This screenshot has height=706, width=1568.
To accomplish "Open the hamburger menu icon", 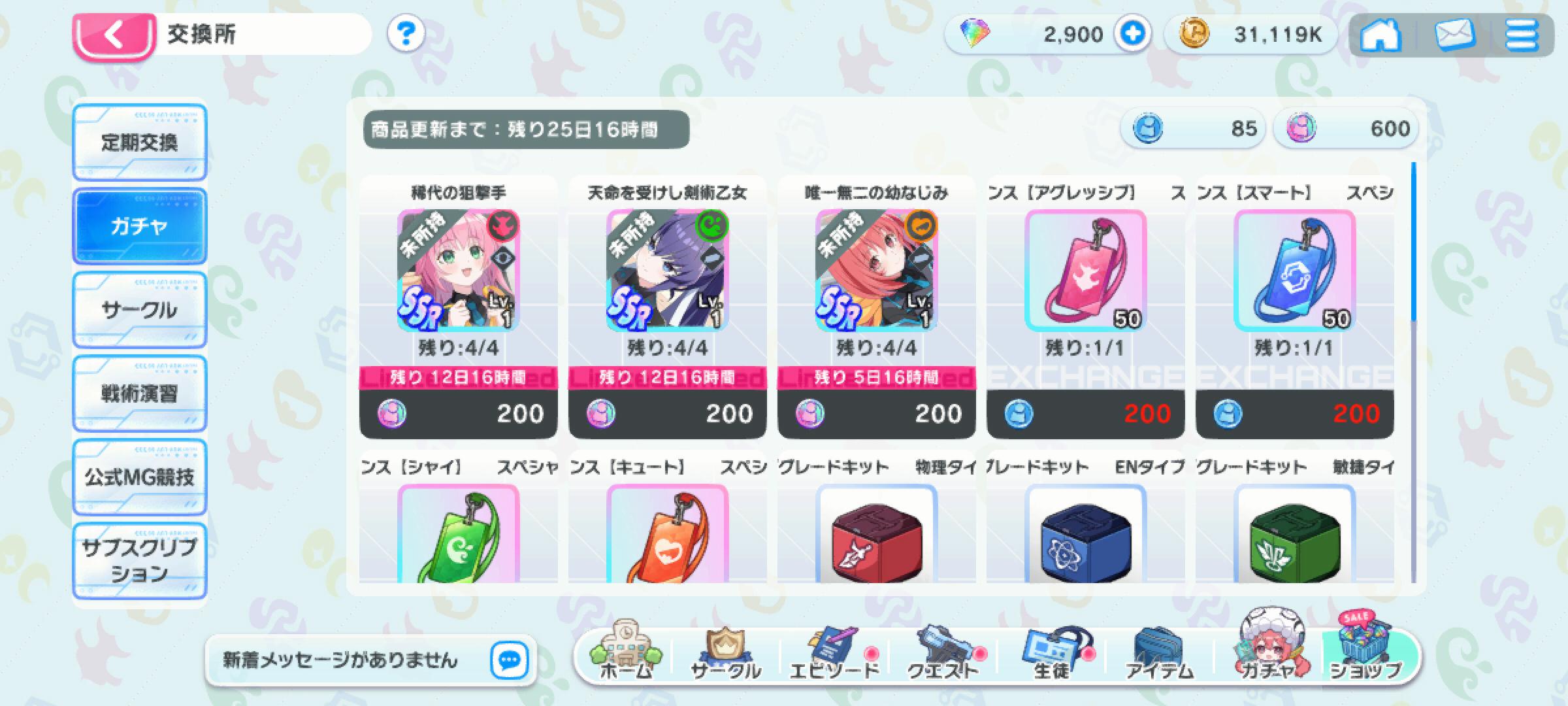I will tap(1522, 34).
